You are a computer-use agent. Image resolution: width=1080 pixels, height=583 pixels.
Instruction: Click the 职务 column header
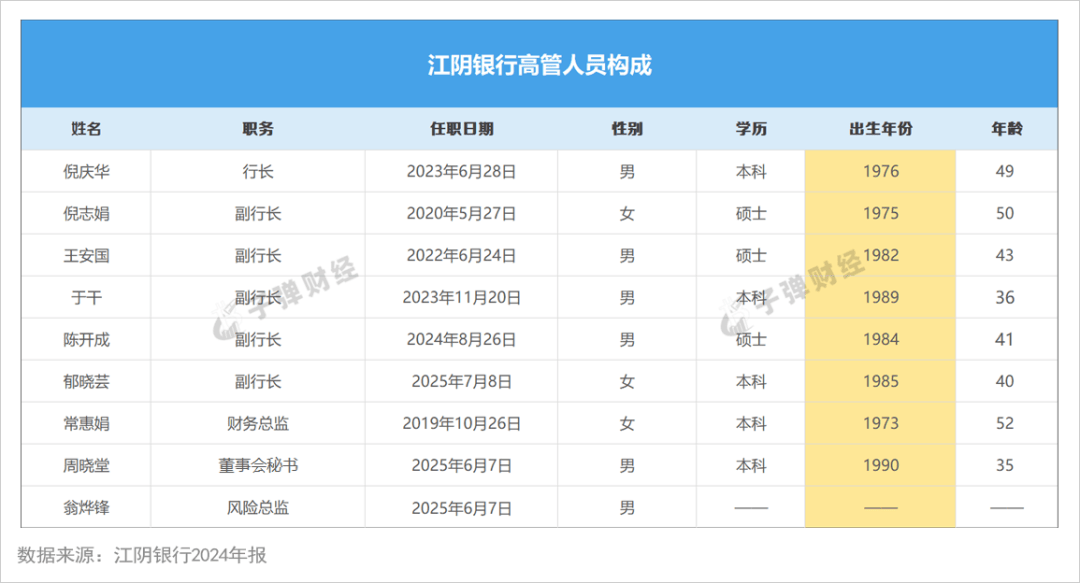point(258,129)
